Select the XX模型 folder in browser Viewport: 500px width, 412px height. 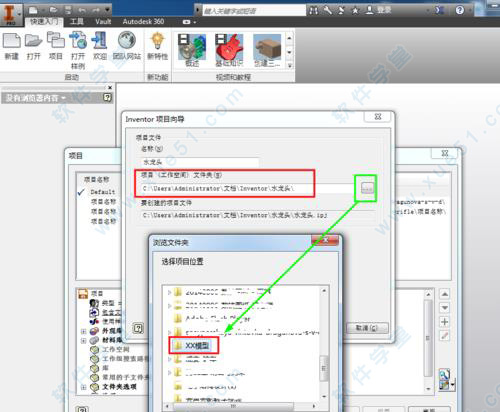194,346
